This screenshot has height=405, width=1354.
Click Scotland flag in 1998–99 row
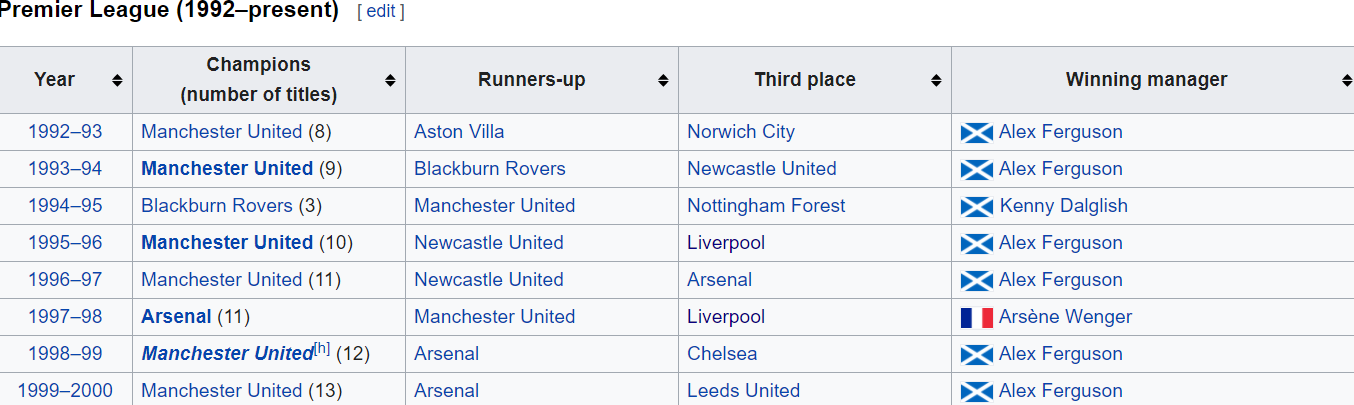976,354
